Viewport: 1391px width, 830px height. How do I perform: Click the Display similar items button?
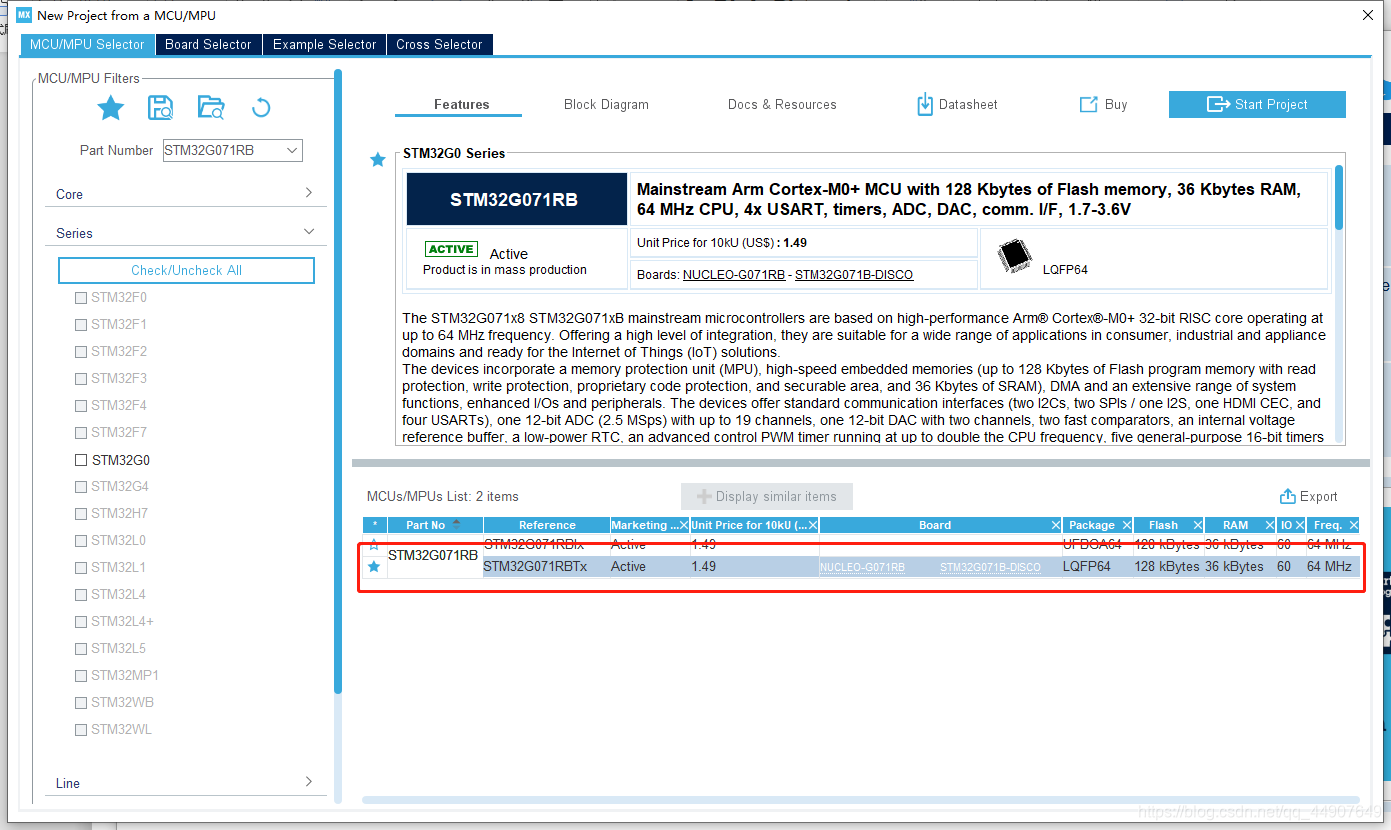tap(766, 496)
